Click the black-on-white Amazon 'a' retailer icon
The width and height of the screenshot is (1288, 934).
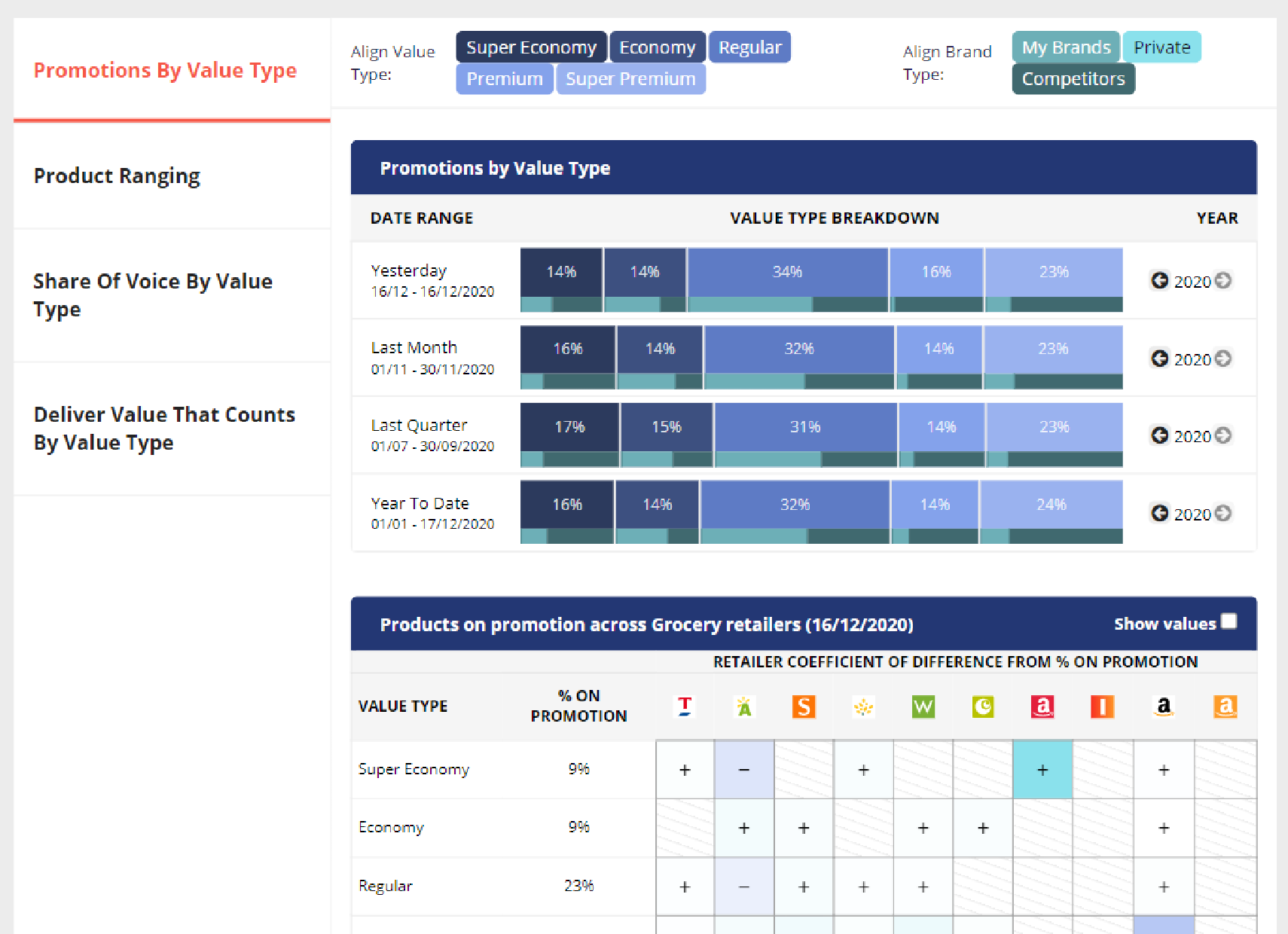pos(1164,707)
